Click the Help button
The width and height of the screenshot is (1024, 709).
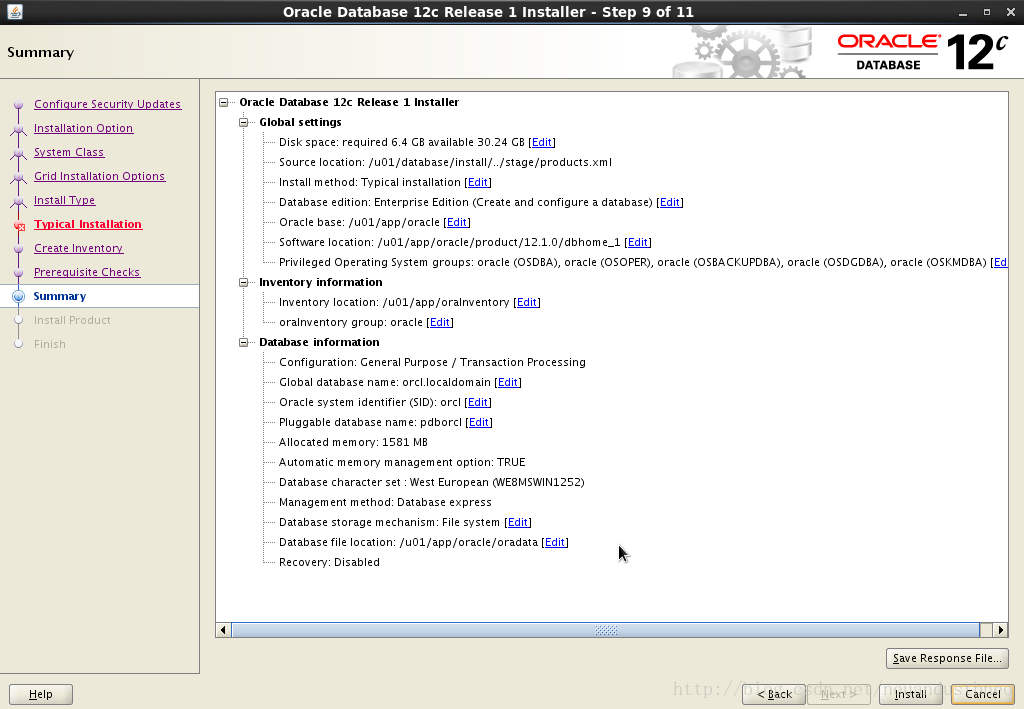coord(40,694)
